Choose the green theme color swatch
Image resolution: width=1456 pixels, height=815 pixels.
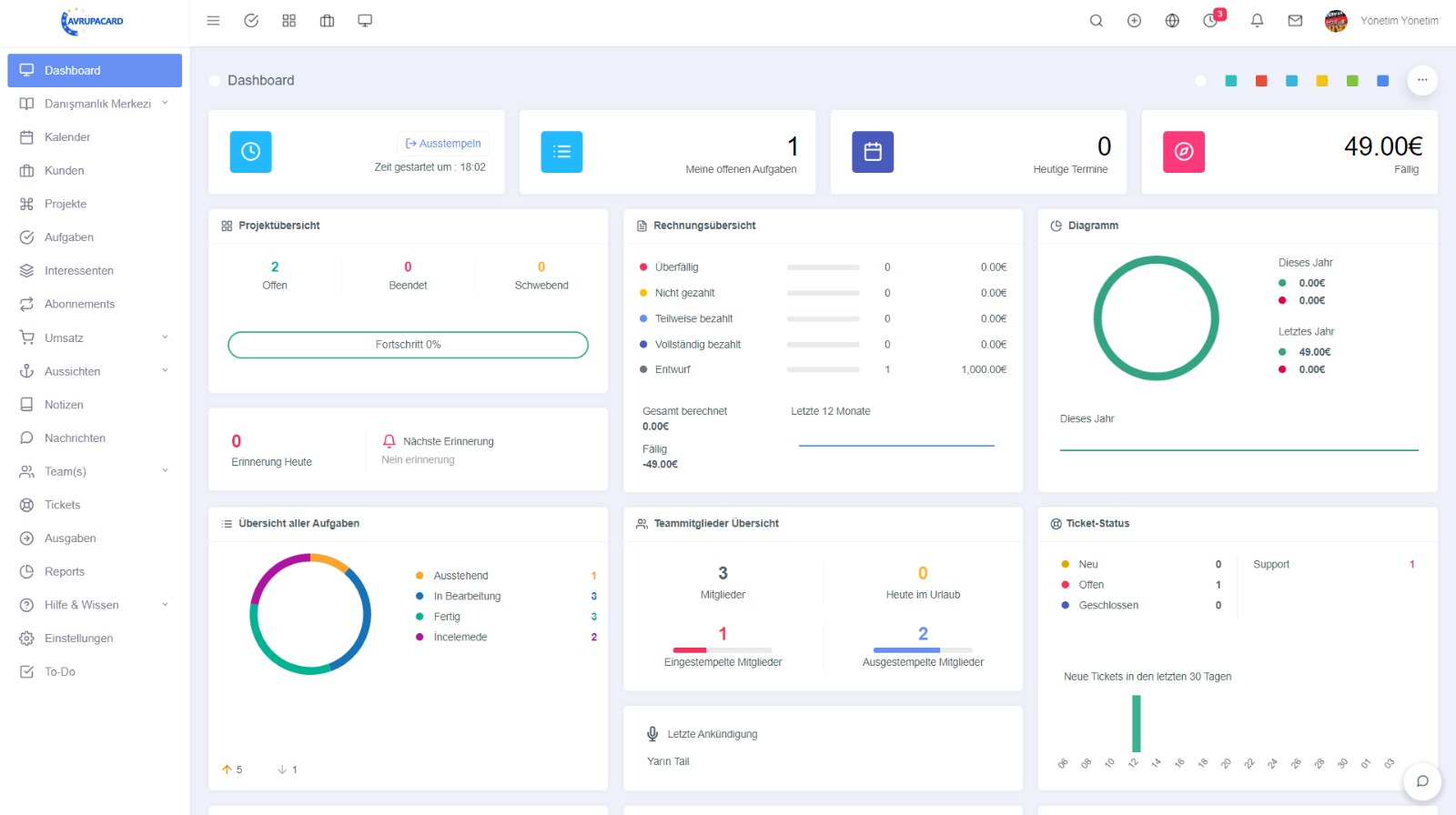pos(1352,81)
